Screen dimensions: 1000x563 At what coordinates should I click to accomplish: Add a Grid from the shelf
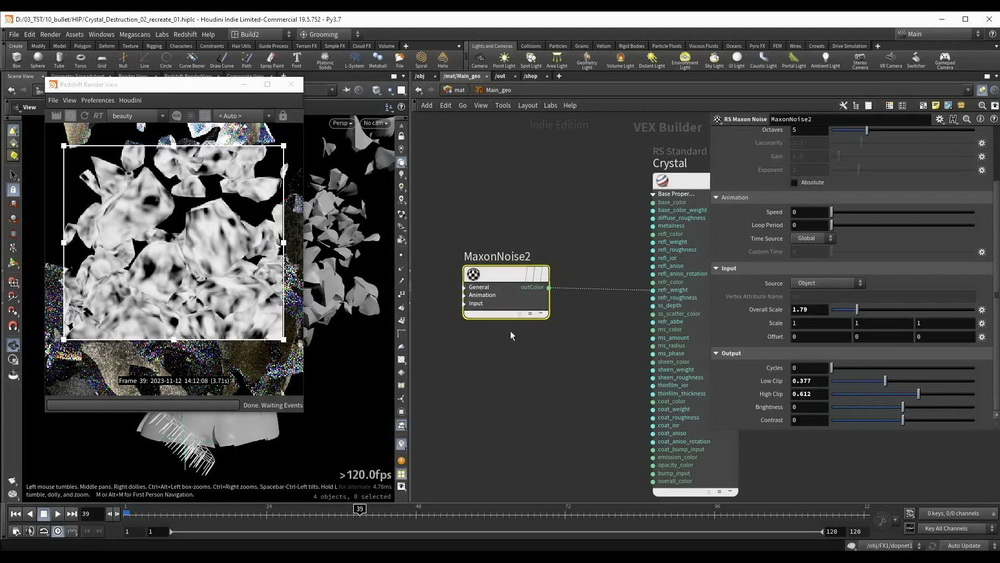pyautogui.click(x=101, y=60)
